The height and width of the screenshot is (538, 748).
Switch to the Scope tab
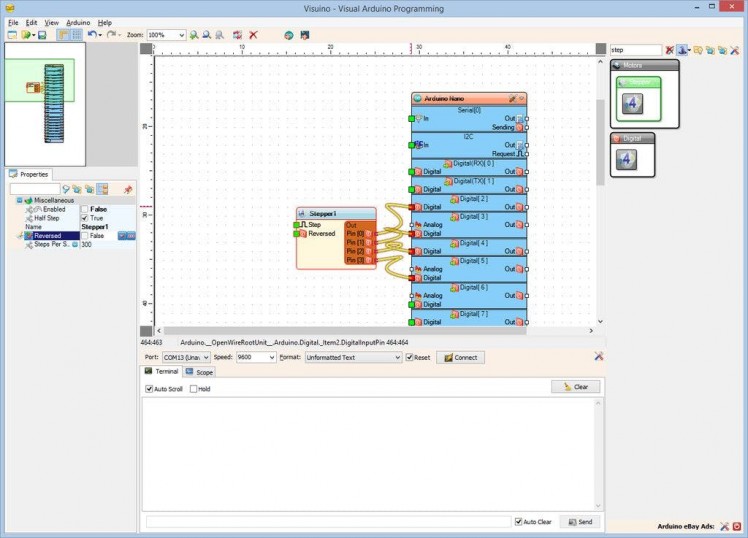click(199, 372)
